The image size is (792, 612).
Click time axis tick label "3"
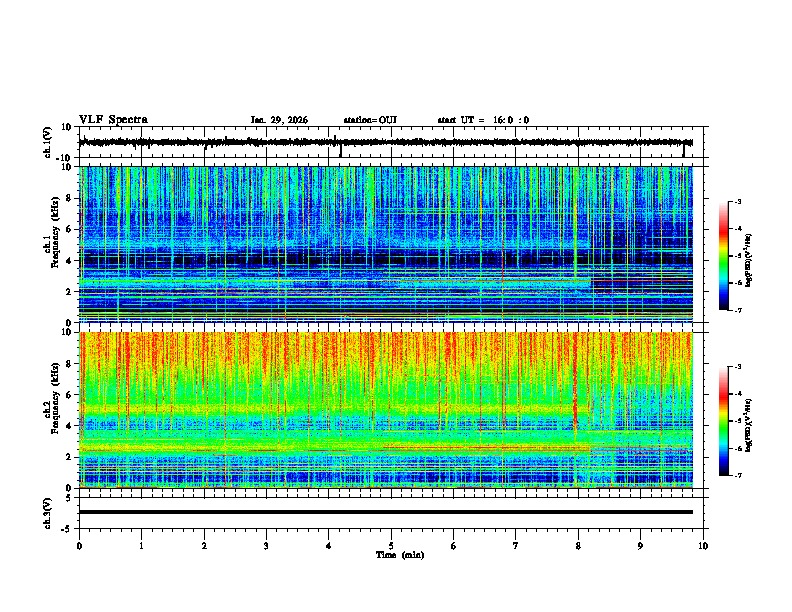(x=266, y=546)
